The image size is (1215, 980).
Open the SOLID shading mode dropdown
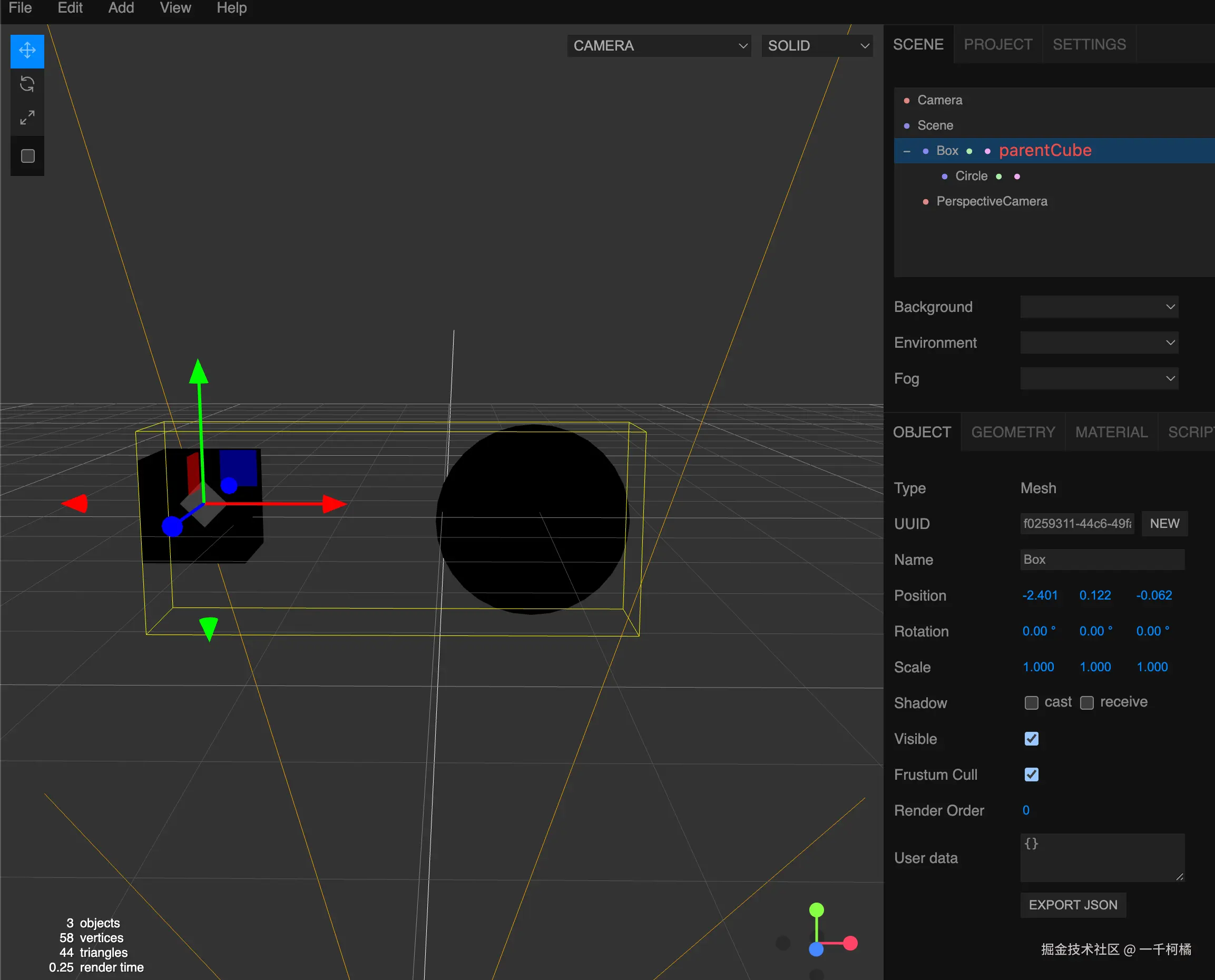816,46
